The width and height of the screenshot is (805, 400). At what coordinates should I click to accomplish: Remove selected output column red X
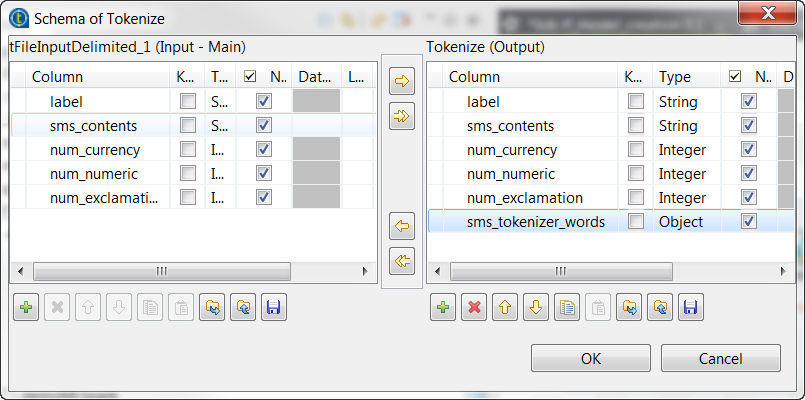pos(474,307)
